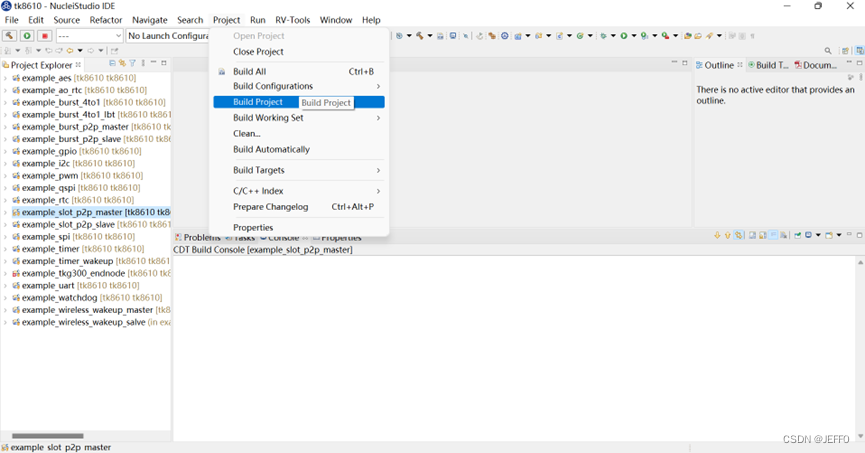Click Show Next console arrow down
This screenshot has height=453, width=865.
(x=717, y=235)
